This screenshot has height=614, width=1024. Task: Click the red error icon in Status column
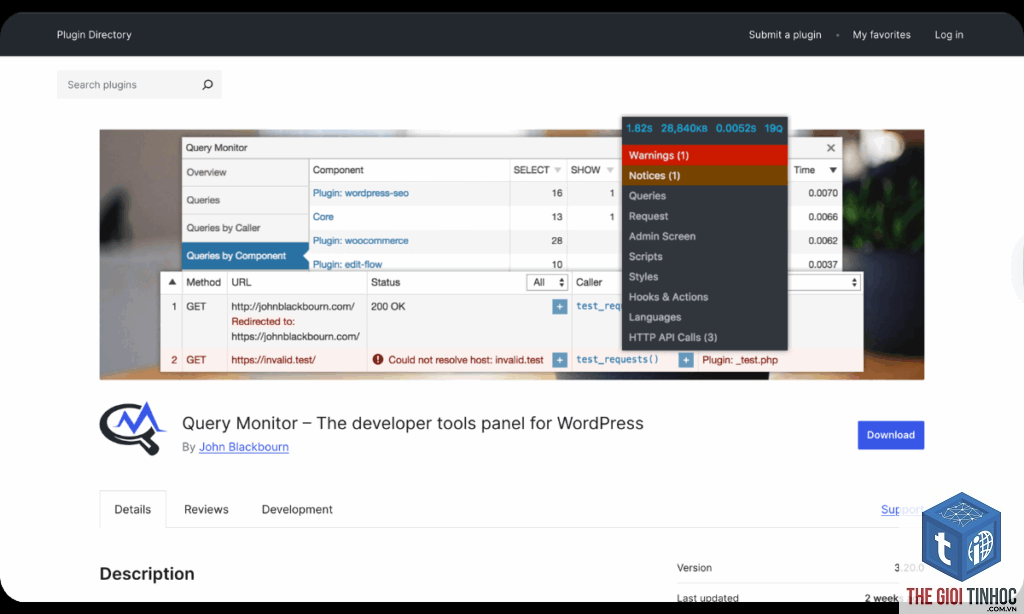(x=377, y=359)
